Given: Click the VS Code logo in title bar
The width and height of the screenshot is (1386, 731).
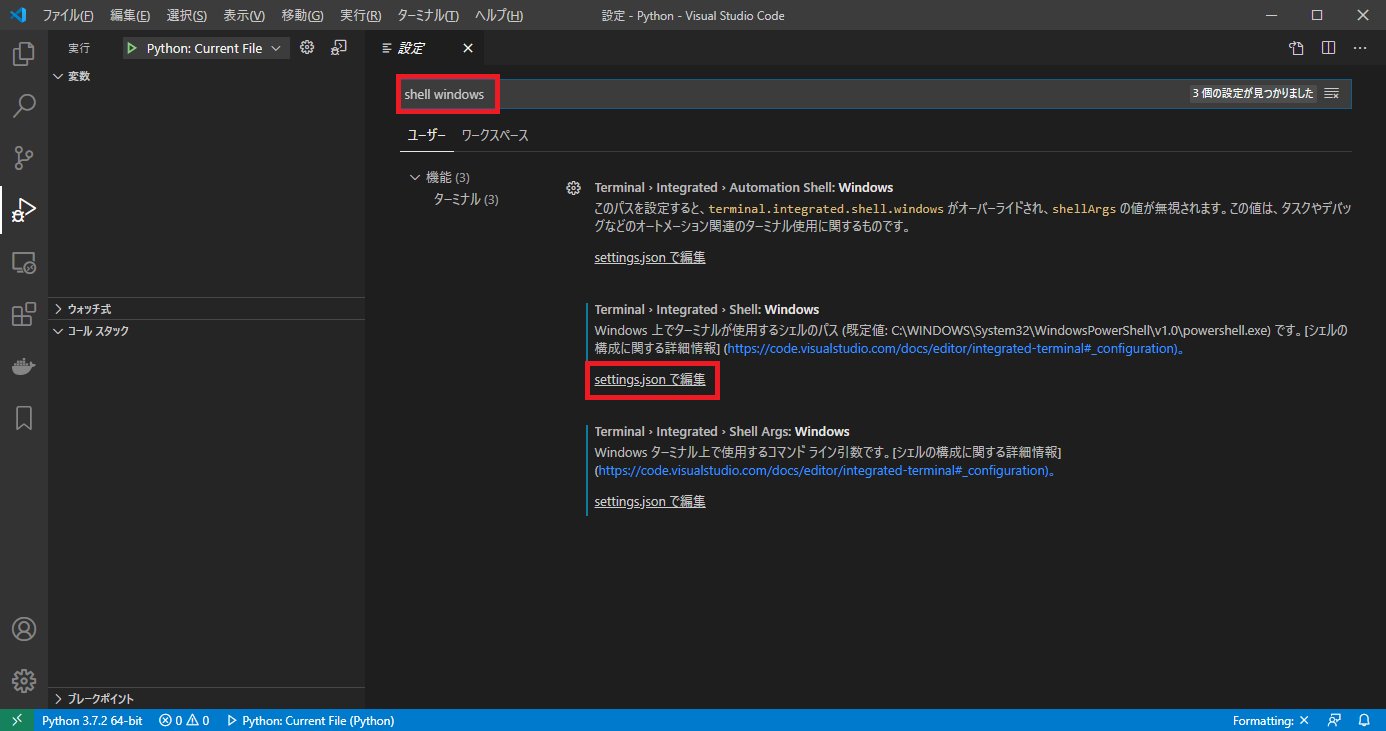Looking at the screenshot, I should click(17, 16).
